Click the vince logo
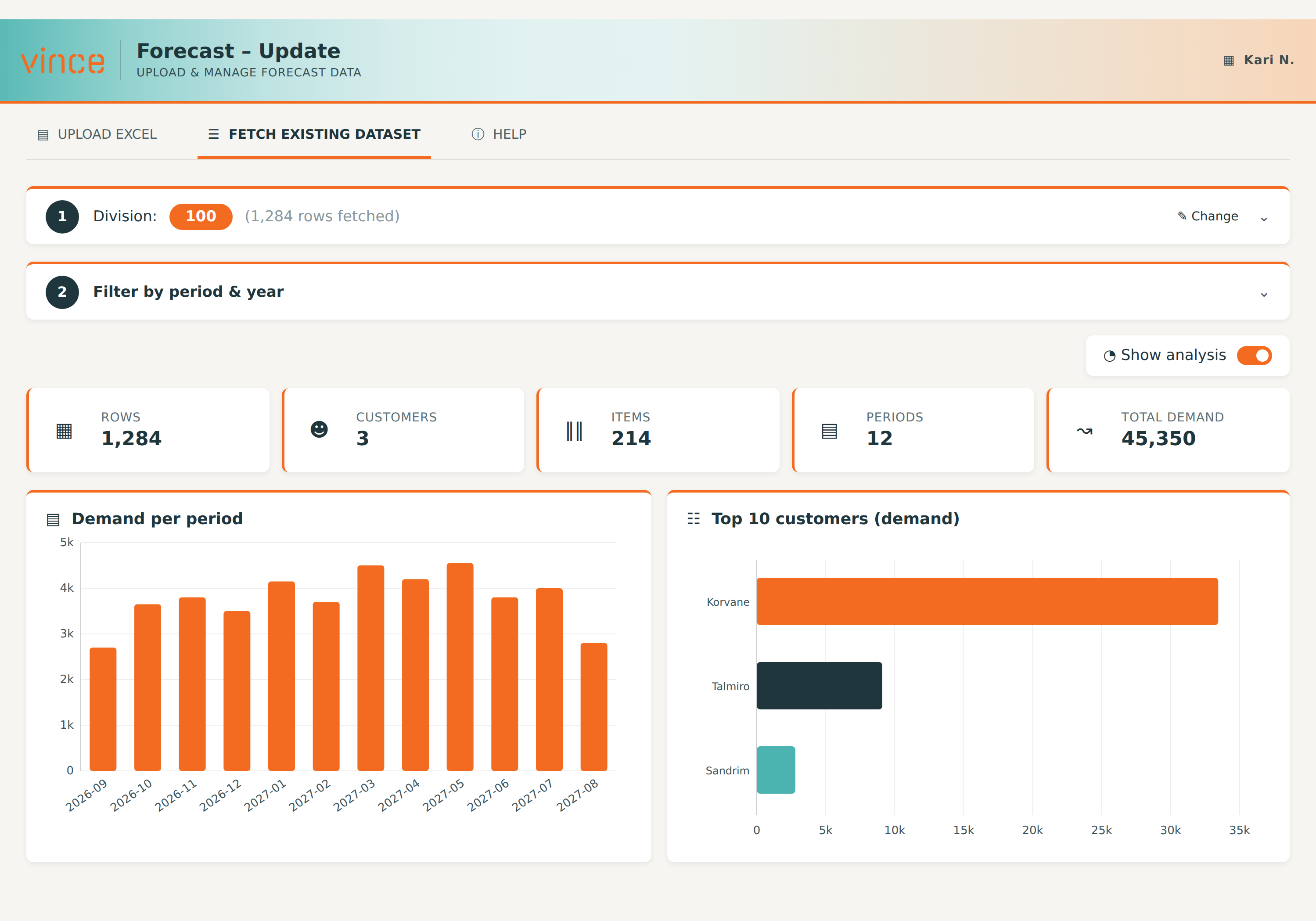The width and height of the screenshot is (1316, 921). [x=62, y=61]
